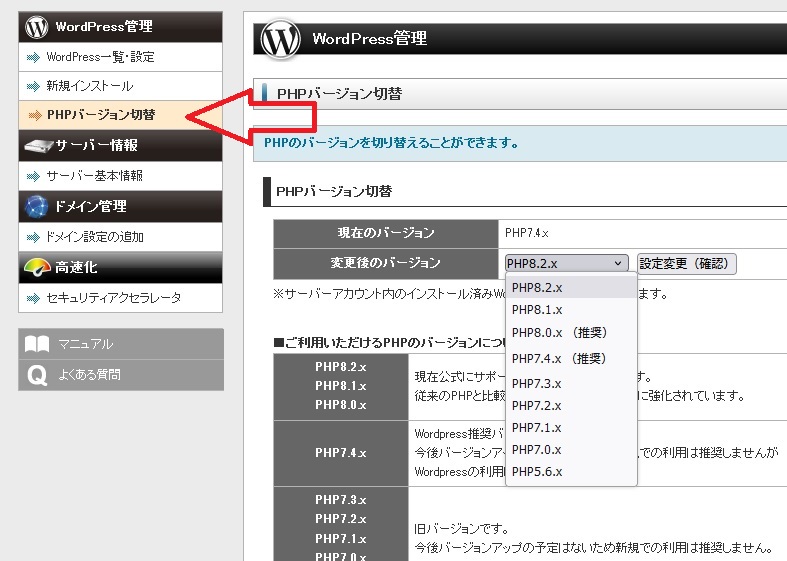Choose PHP8.2.x from the dropdown list
The height and width of the screenshot is (561, 787).
tap(571, 288)
